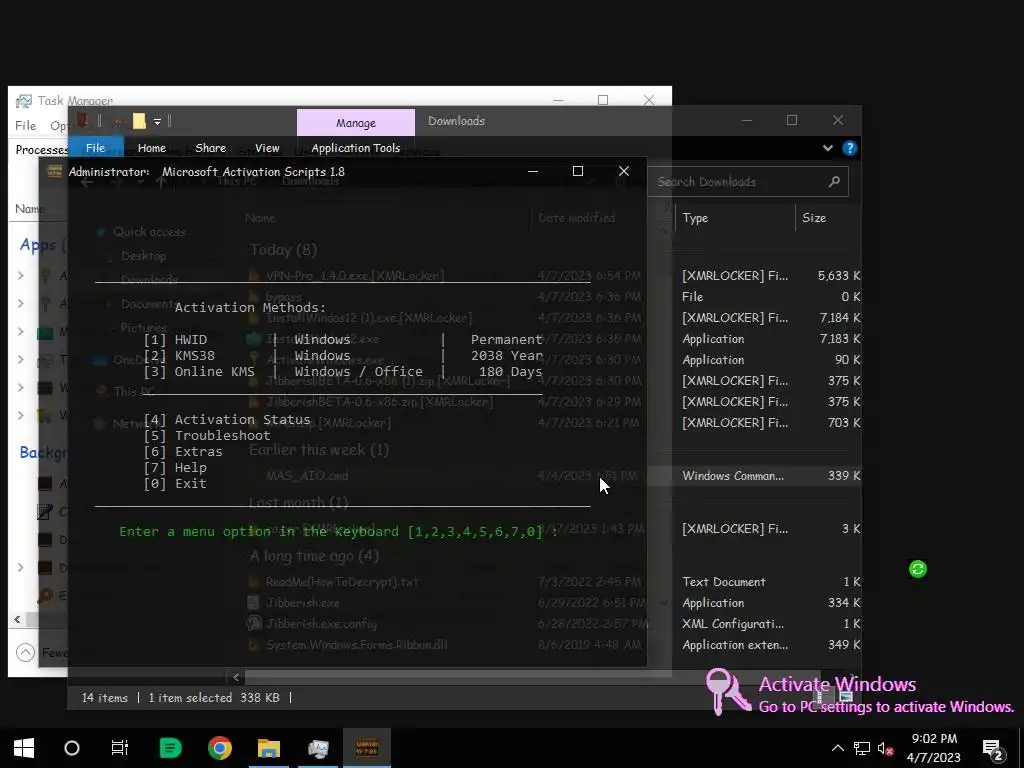Select the "Windows Comman..." type cell
This screenshot has width=1024, height=768.
pos(733,476)
